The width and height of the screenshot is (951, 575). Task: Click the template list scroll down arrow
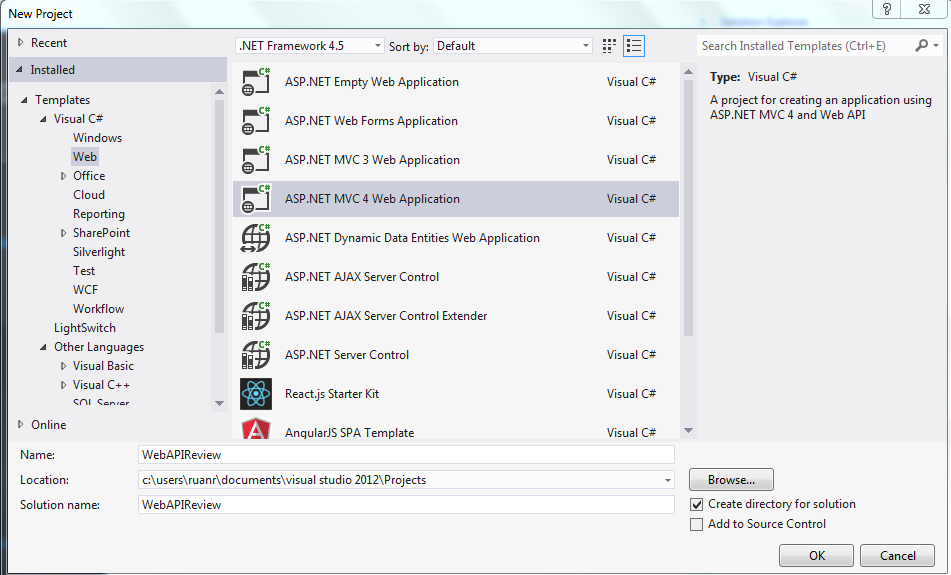(x=688, y=431)
